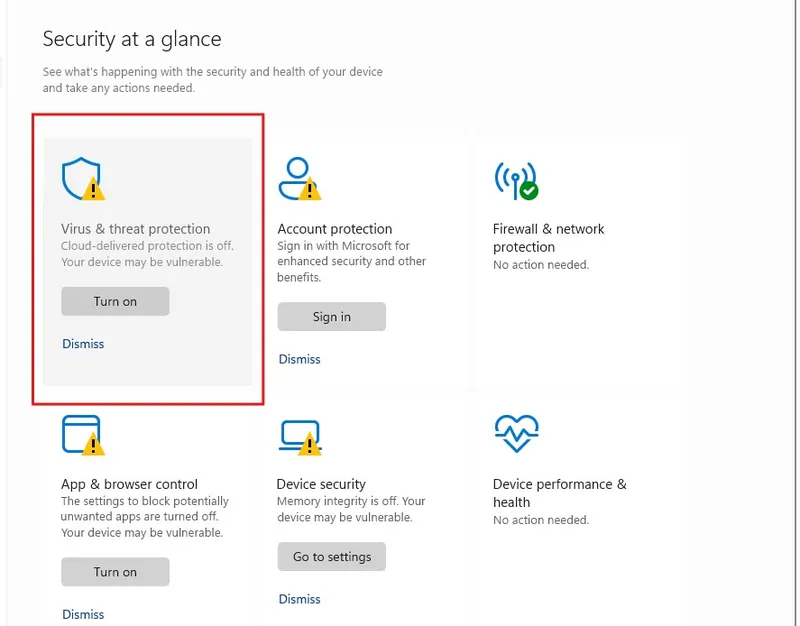The height and width of the screenshot is (626, 800).
Task: Click 'settings to block potentially unwanted apps' text
Action: pos(145,517)
